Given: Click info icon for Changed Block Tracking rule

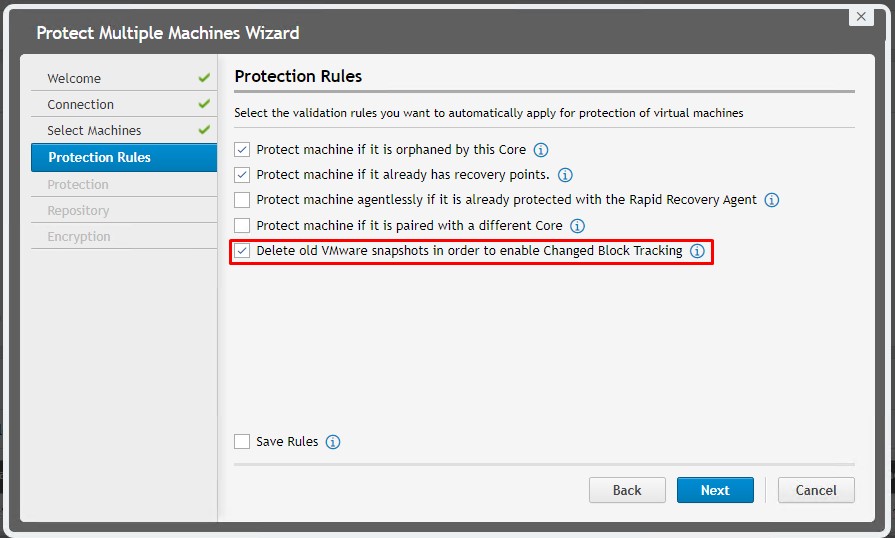Looking at the screenshot, I should [697, 251].
